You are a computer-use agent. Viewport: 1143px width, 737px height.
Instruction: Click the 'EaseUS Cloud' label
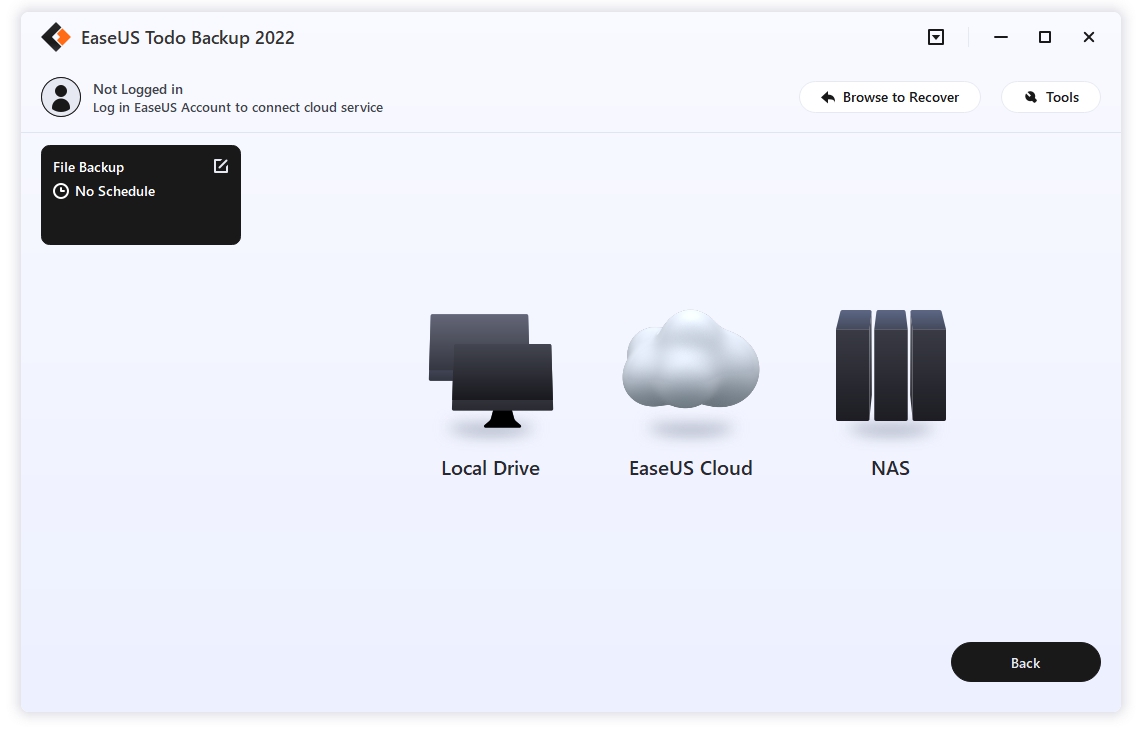[690, 468]
